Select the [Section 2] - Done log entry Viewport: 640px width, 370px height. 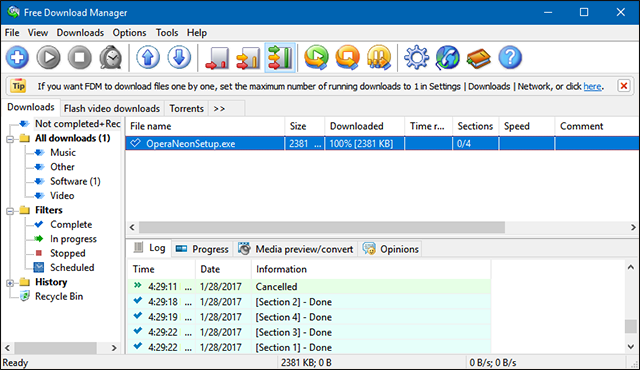(x=309, y=302)
